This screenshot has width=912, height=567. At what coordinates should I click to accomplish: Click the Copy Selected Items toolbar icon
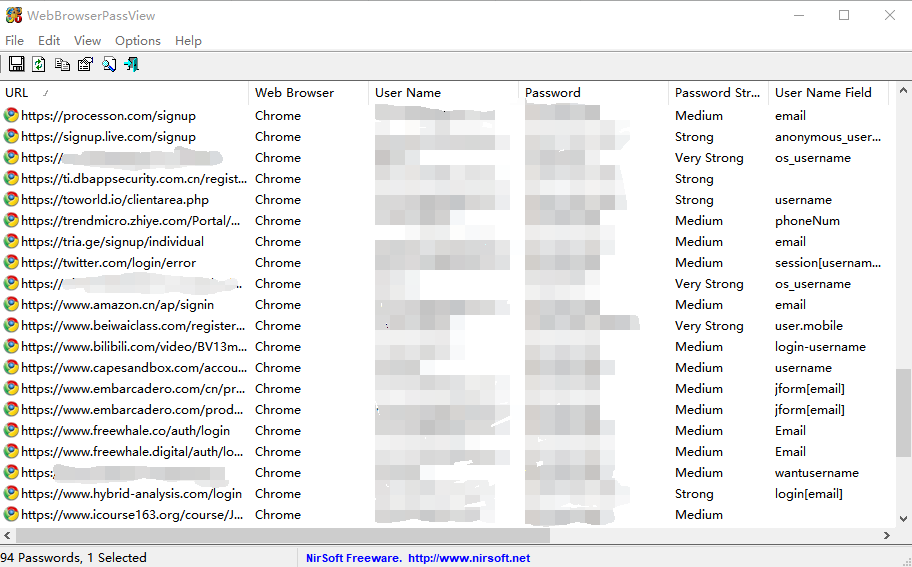click(x=62, y=64)
